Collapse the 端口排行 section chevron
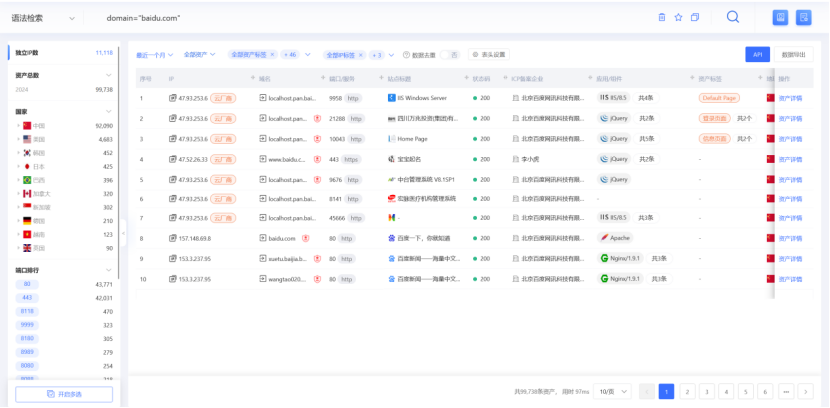The width and height of the screenshot is (830, 408). coord(109,270)
